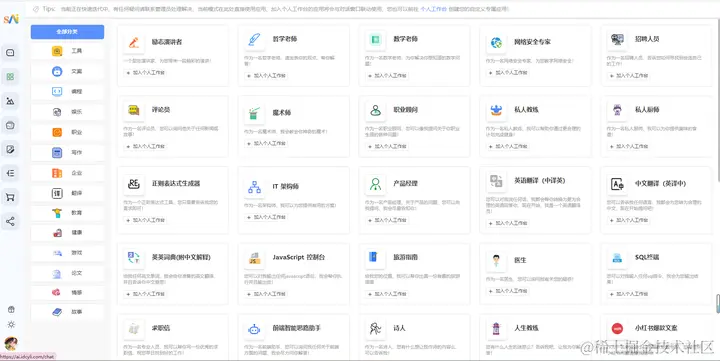Click the 数学老师 green icon
The height and width of the screenshot is (361, 720).
point(375,39)
